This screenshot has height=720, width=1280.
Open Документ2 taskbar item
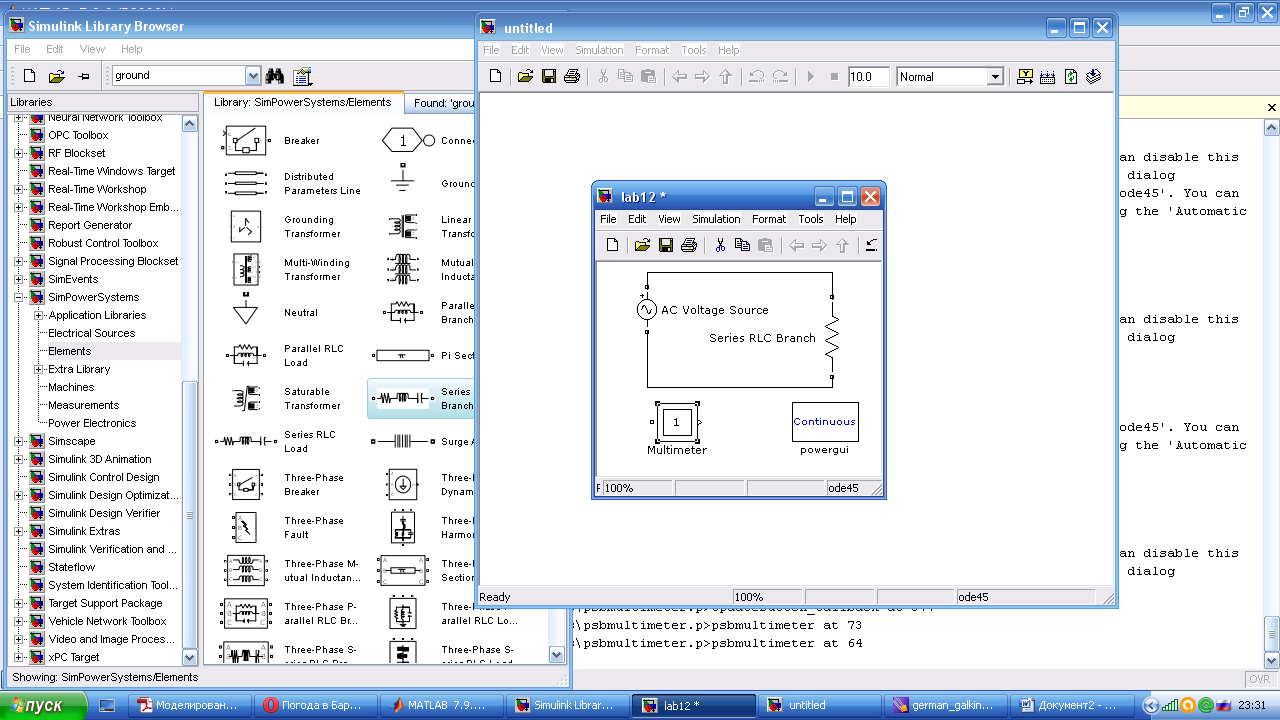1071,705
